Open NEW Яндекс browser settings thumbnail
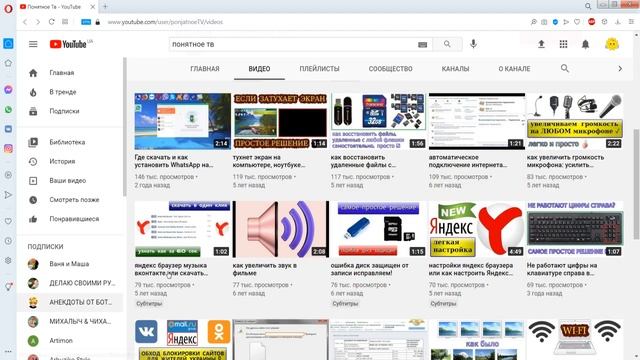The image size is (640, 360). (476, 229)
